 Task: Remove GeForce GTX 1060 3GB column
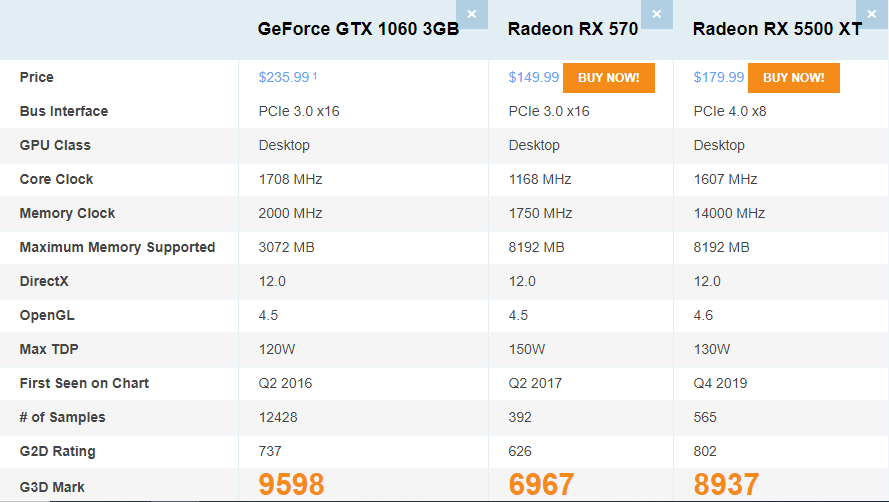[x=472, y=14]
